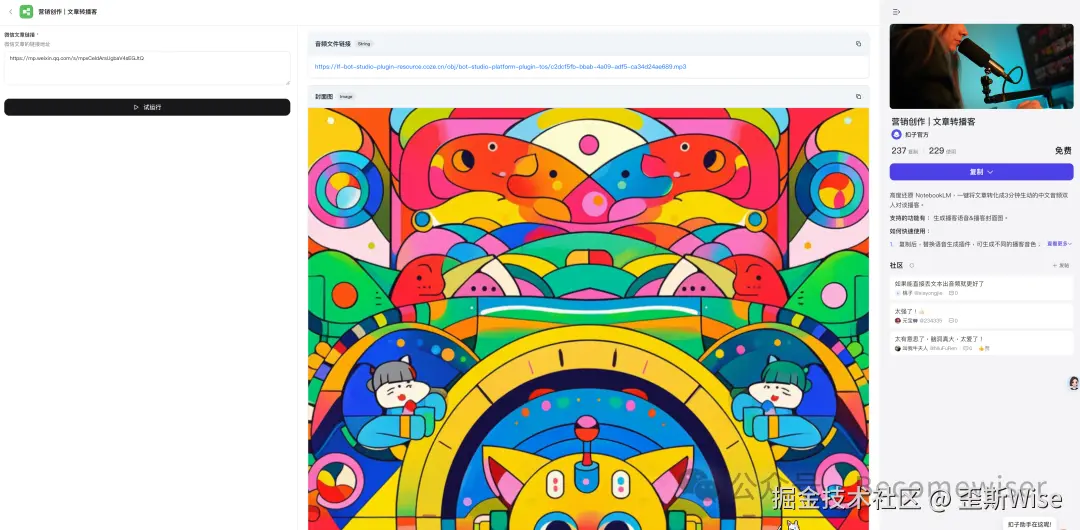The width and height of the screenshot is (1080, 530).
Task: Like the 太有意思了 comment
Action: point(984,349)
